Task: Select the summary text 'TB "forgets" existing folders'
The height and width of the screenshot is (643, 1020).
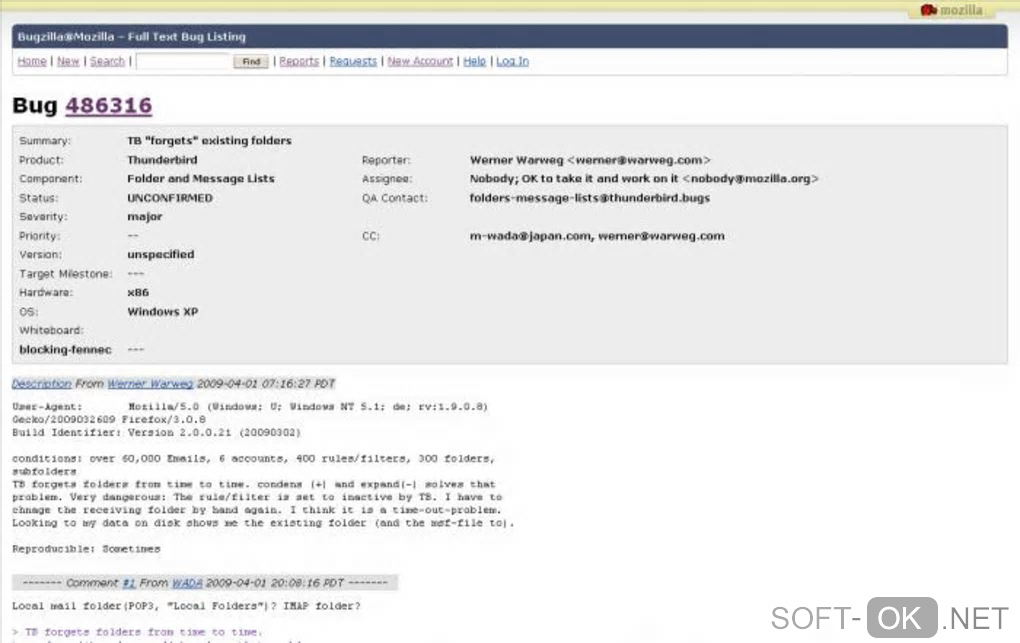Action: pos(209,141)
